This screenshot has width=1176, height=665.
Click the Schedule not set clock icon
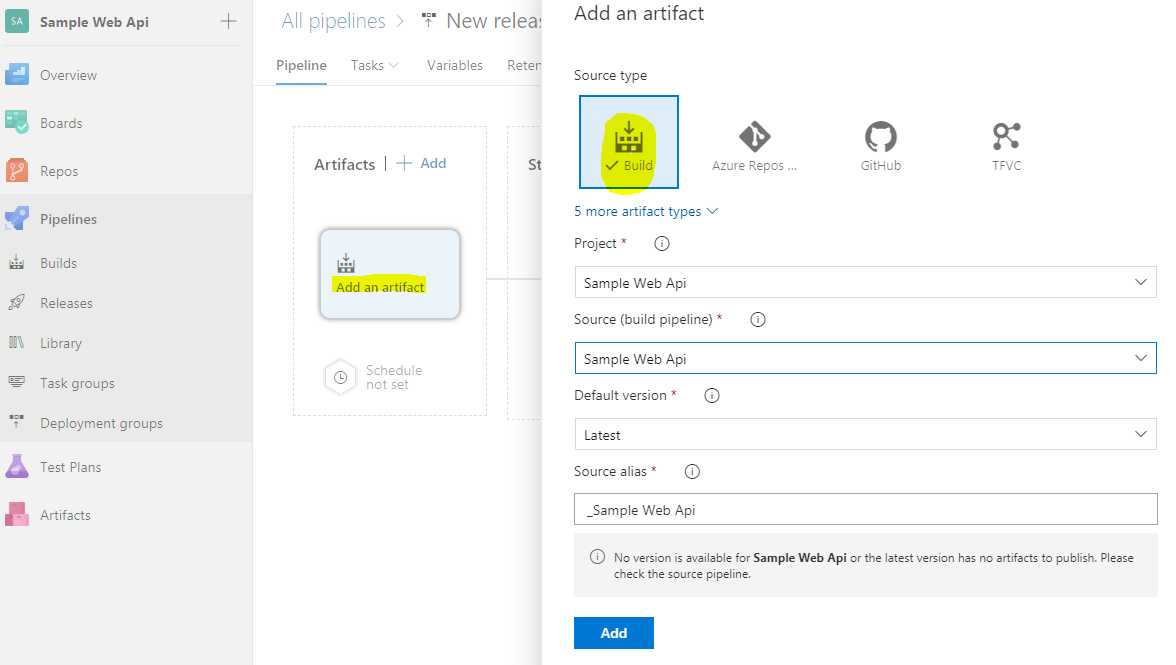(x=340, y=377)
